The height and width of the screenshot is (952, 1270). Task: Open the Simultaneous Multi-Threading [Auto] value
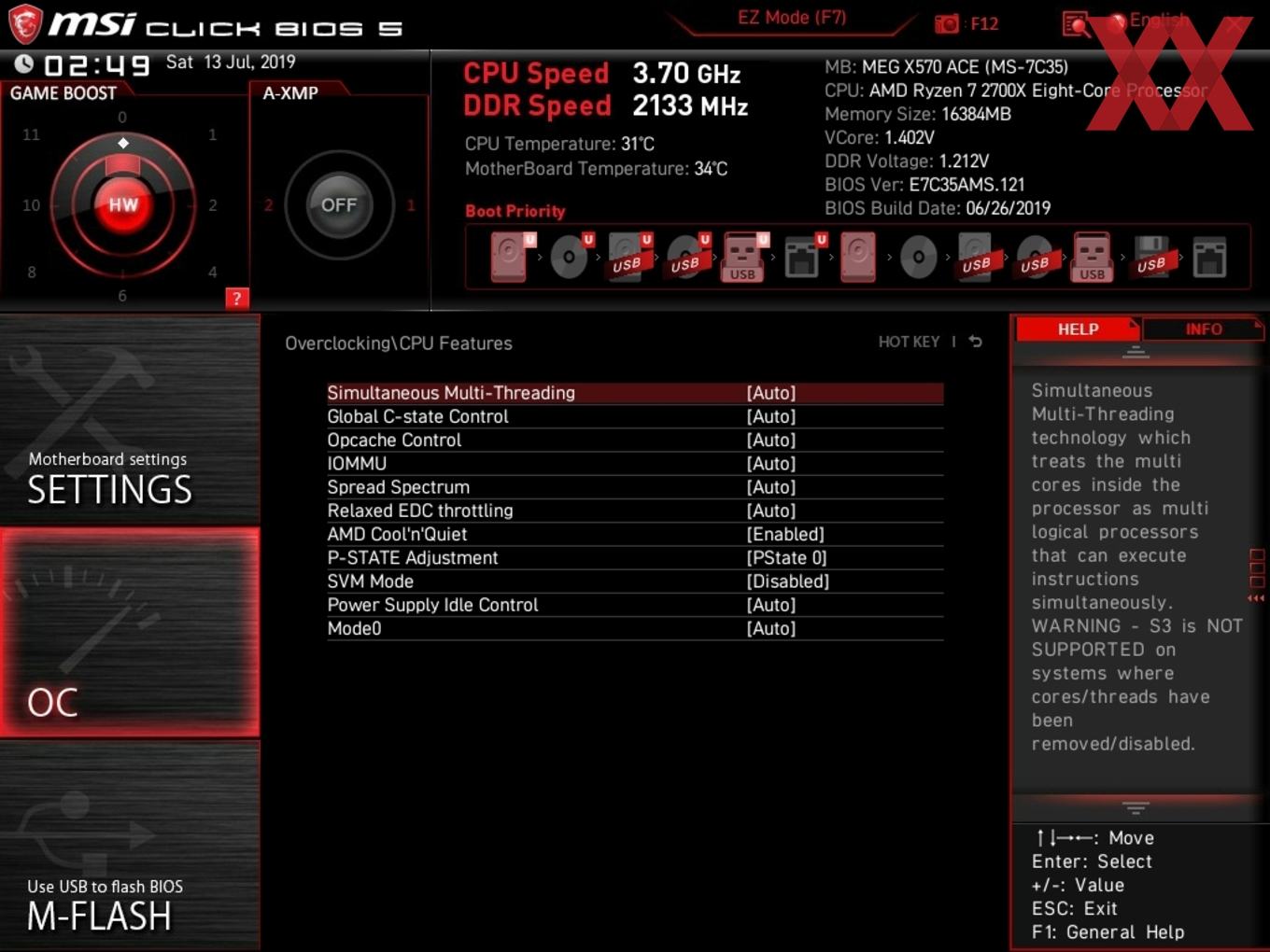tap(771, 393)
